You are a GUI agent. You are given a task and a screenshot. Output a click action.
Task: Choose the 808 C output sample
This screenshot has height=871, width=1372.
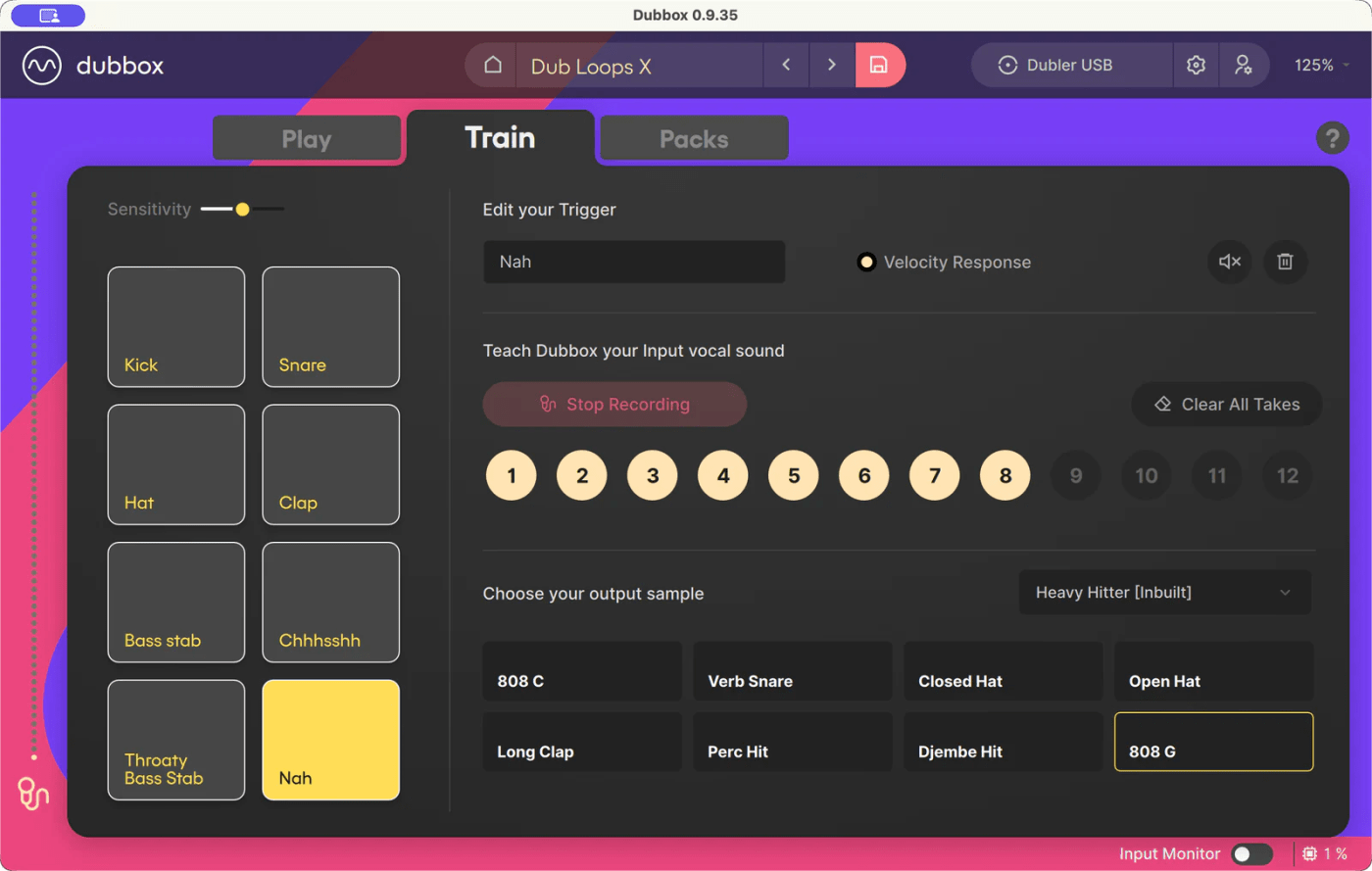(582, 671)
